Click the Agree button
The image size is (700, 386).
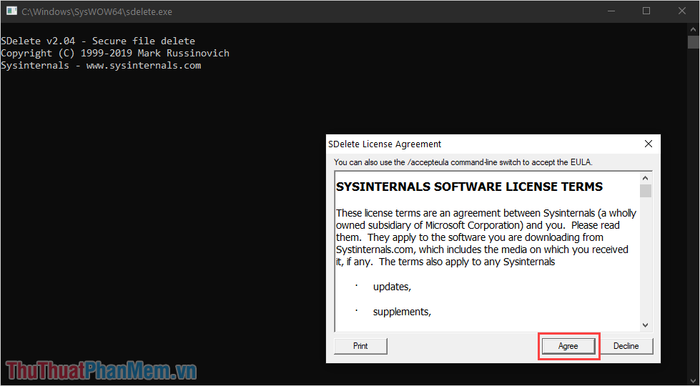(568, 346)
